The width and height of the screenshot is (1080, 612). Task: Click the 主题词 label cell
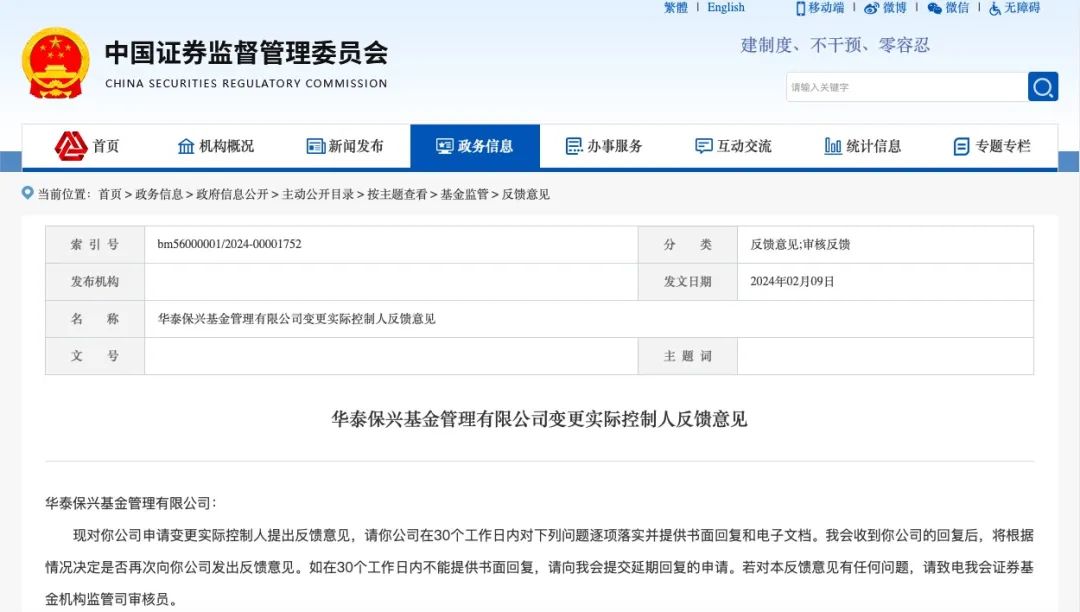[x=687, y=356]
